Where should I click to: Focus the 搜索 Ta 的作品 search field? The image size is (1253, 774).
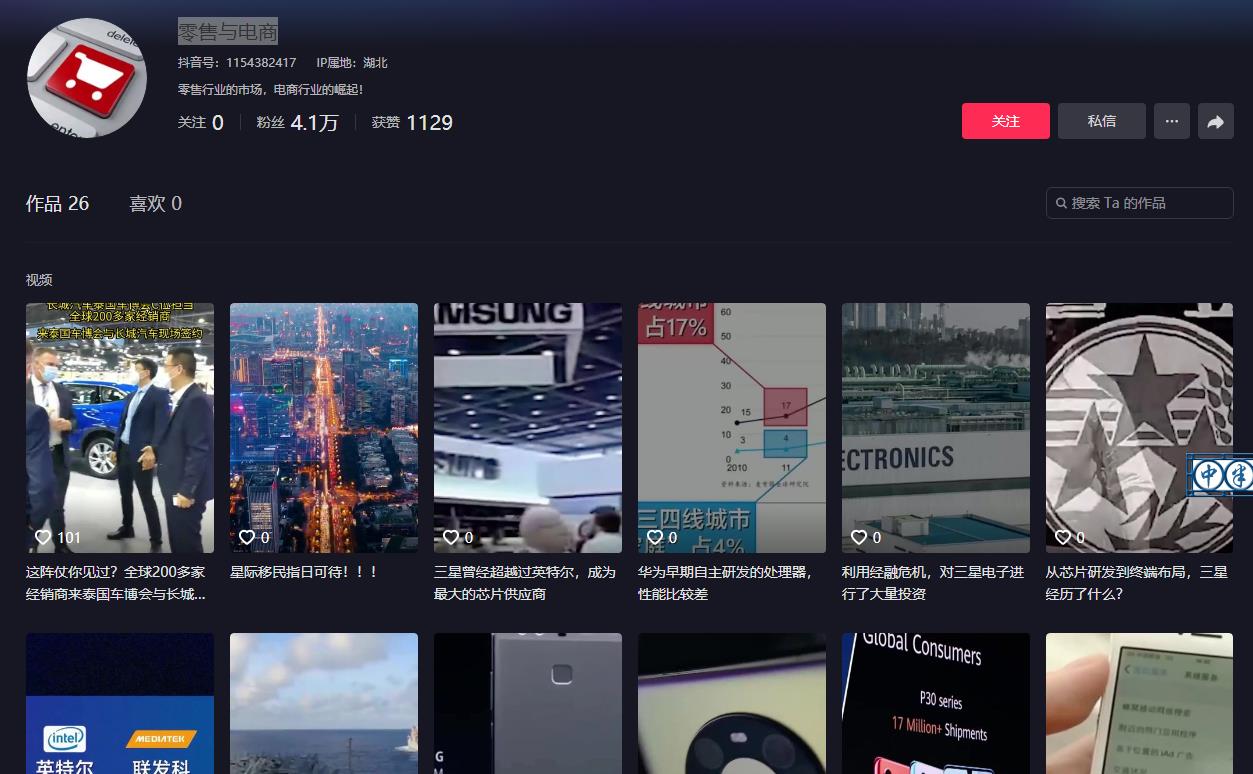click(x=1139, y=203)
